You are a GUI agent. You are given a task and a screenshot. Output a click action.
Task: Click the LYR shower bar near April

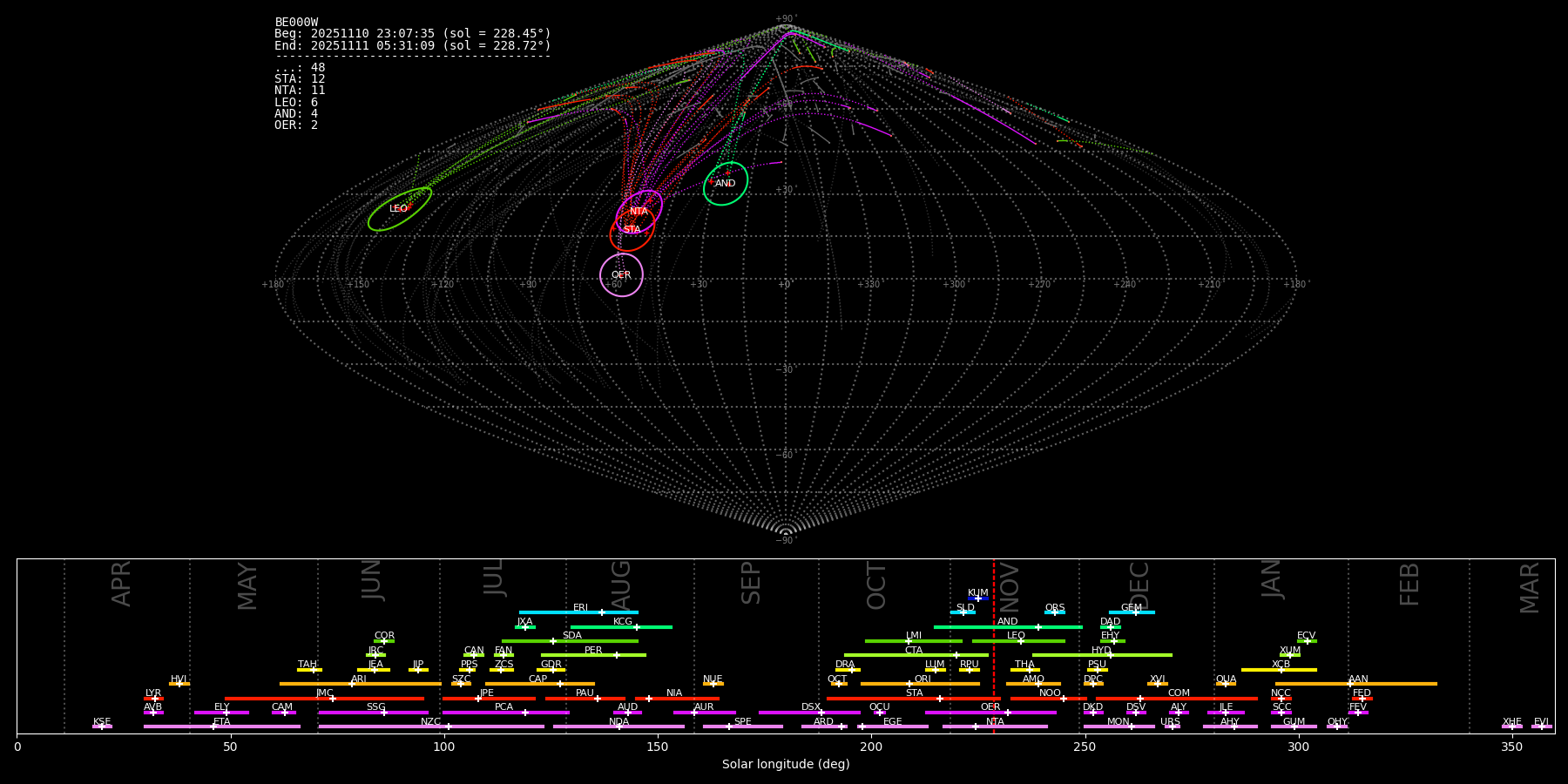tap(153, 699)
